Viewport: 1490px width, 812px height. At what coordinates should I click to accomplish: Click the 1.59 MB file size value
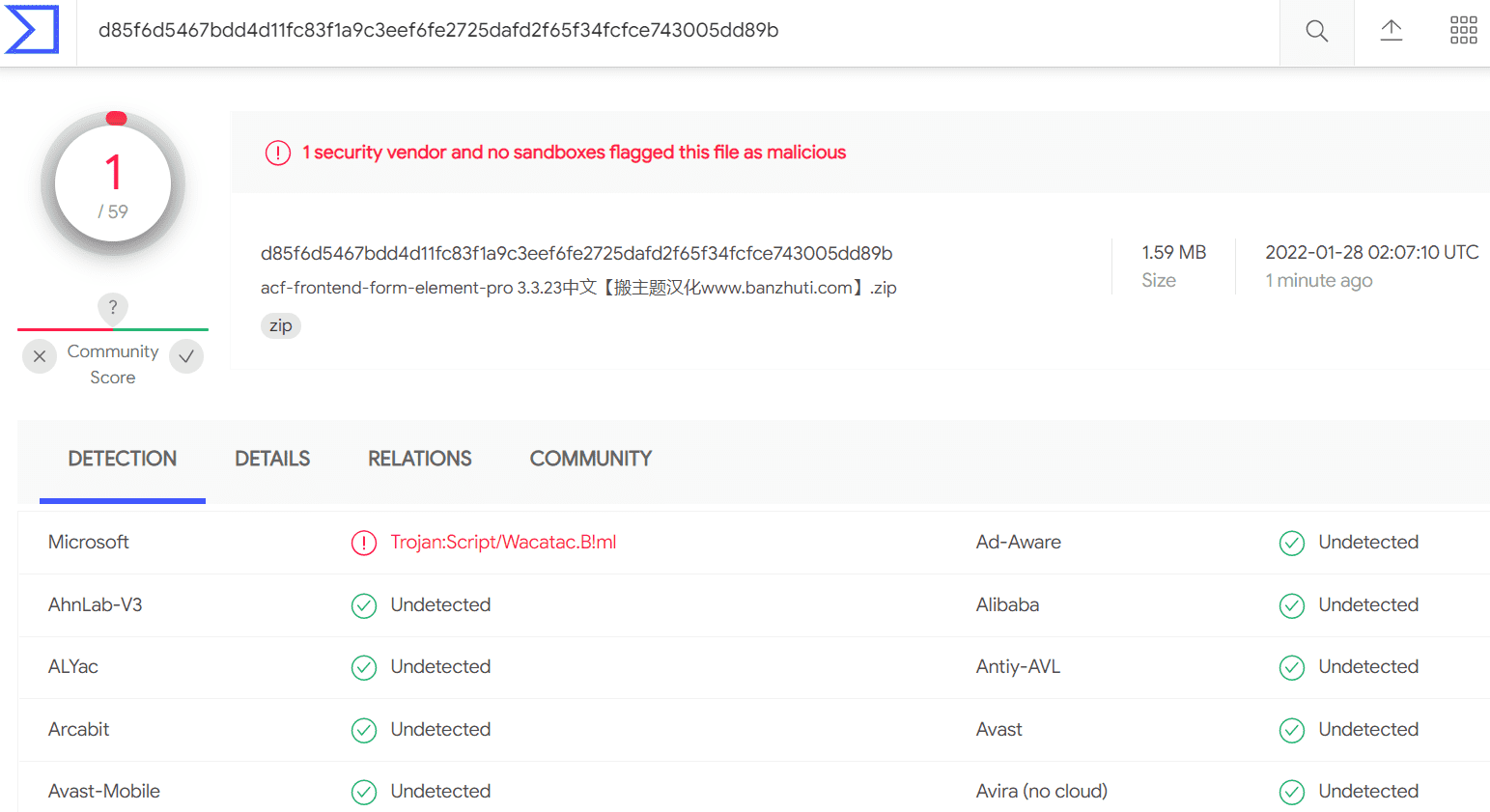coord(1174,252)
